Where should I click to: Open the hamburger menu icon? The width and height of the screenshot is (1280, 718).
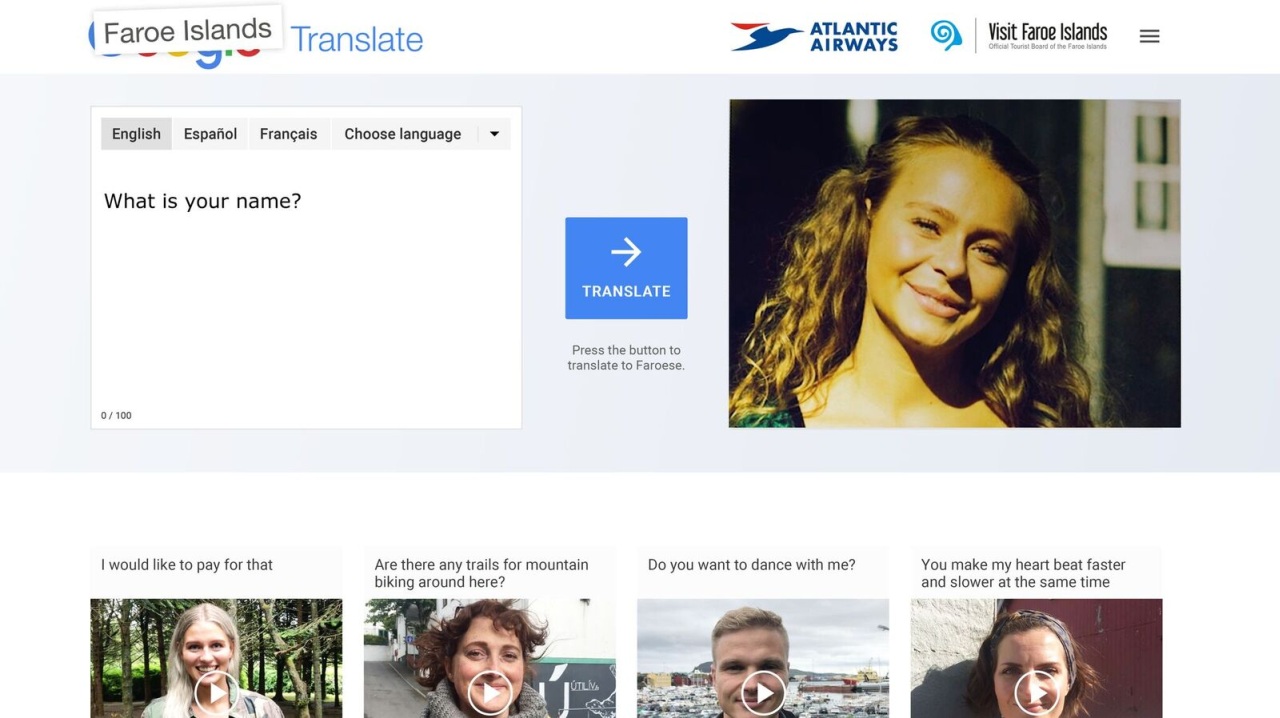click(x=1149, y=36)
